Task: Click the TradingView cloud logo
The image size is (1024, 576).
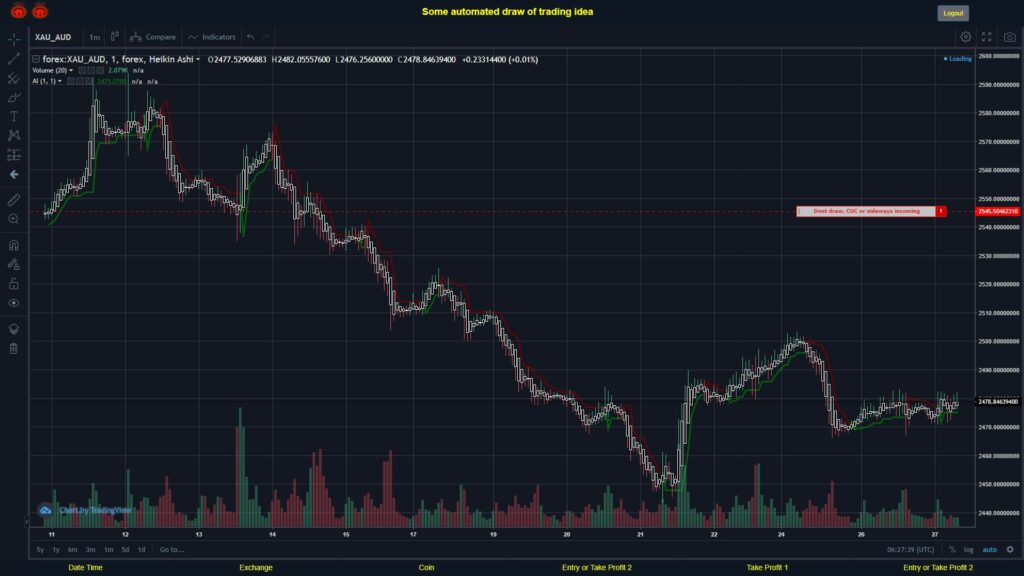Action: (x=45, y=510)
